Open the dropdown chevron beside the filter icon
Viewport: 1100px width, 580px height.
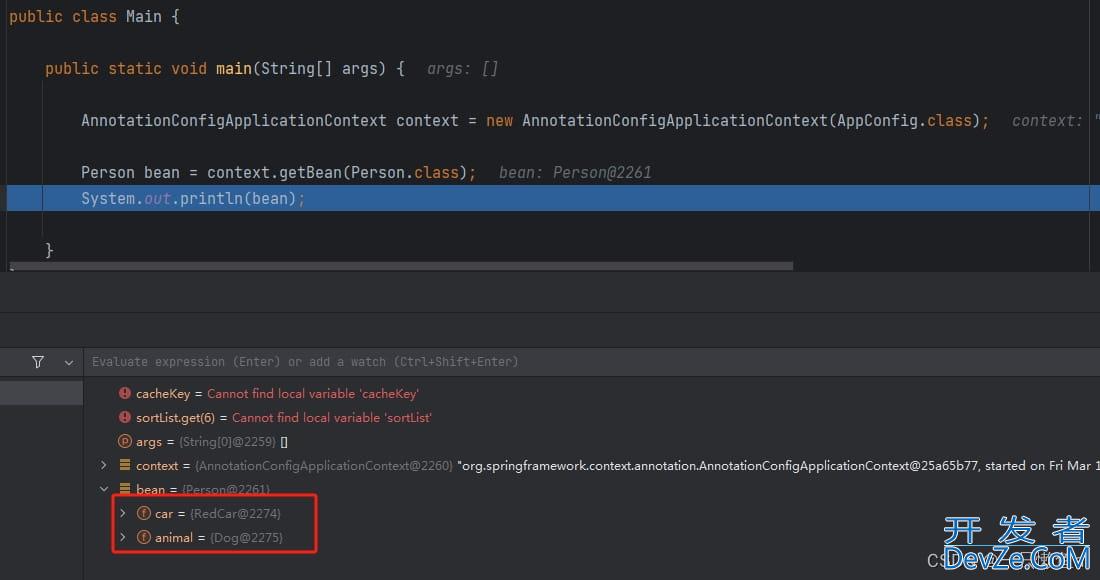pos(69,362)
